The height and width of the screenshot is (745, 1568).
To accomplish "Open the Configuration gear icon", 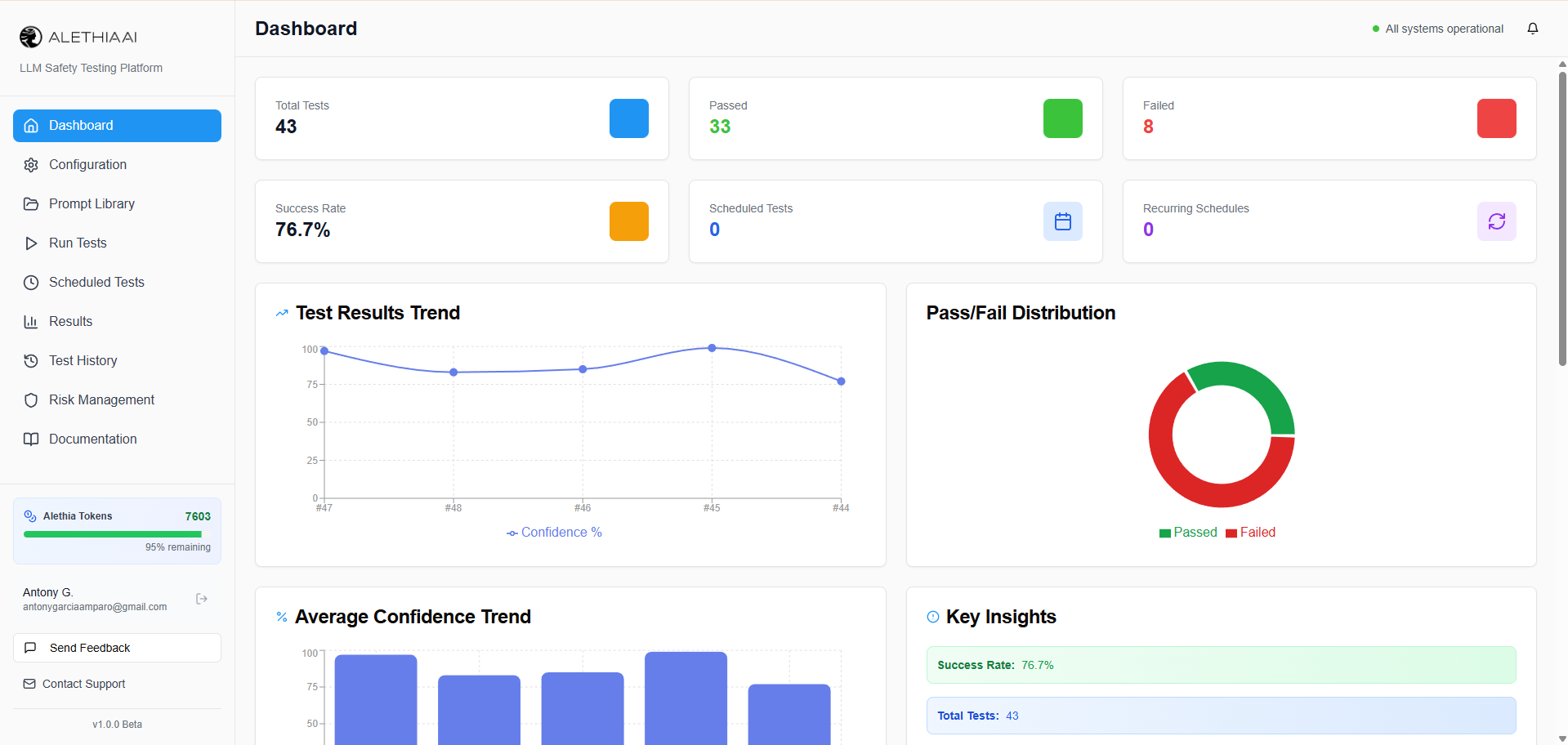I will pyautogui.click(x=31, y=164).
